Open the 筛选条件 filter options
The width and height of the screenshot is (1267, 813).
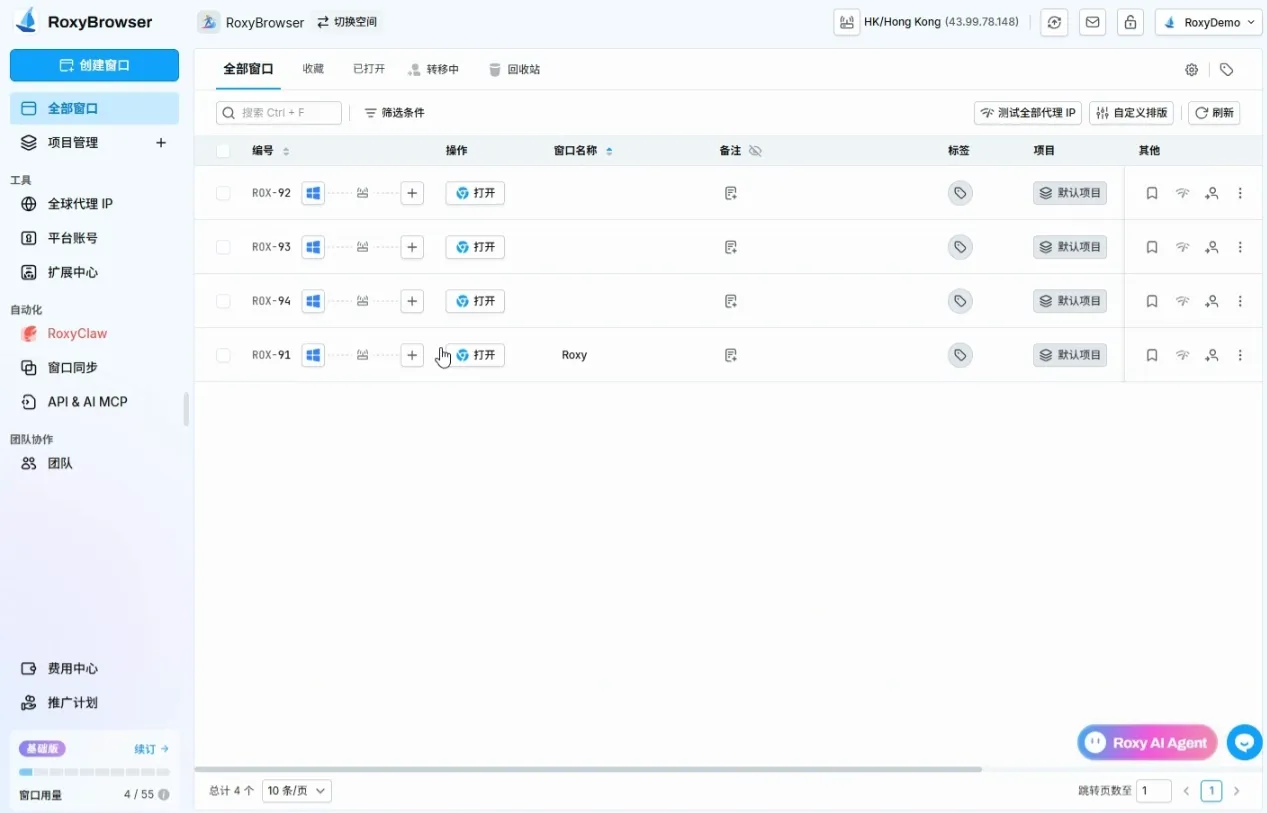coord(394,113)
